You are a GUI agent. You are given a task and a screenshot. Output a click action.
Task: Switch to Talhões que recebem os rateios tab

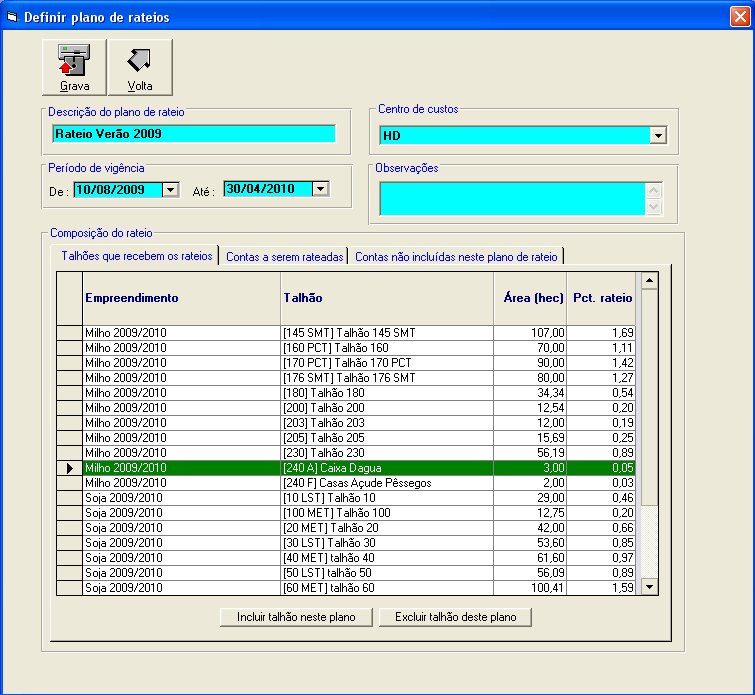tap(137, 256)
